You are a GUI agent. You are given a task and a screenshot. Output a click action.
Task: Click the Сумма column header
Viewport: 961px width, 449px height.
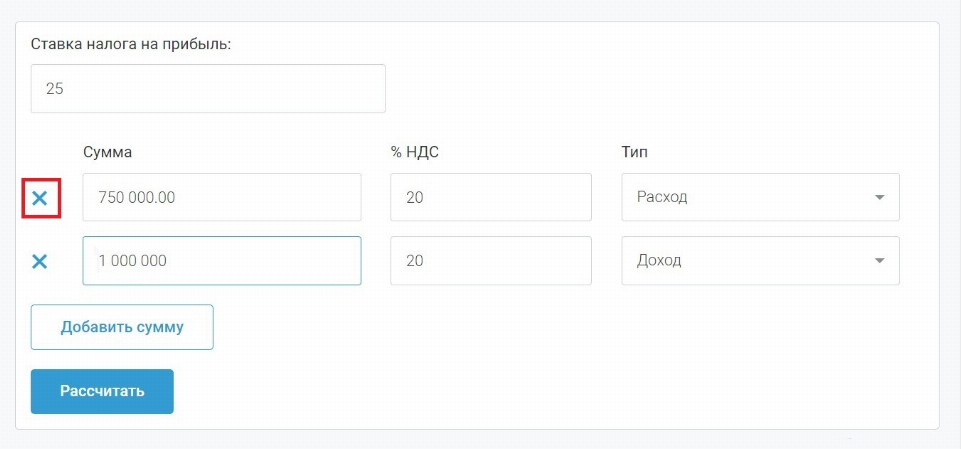107,152
